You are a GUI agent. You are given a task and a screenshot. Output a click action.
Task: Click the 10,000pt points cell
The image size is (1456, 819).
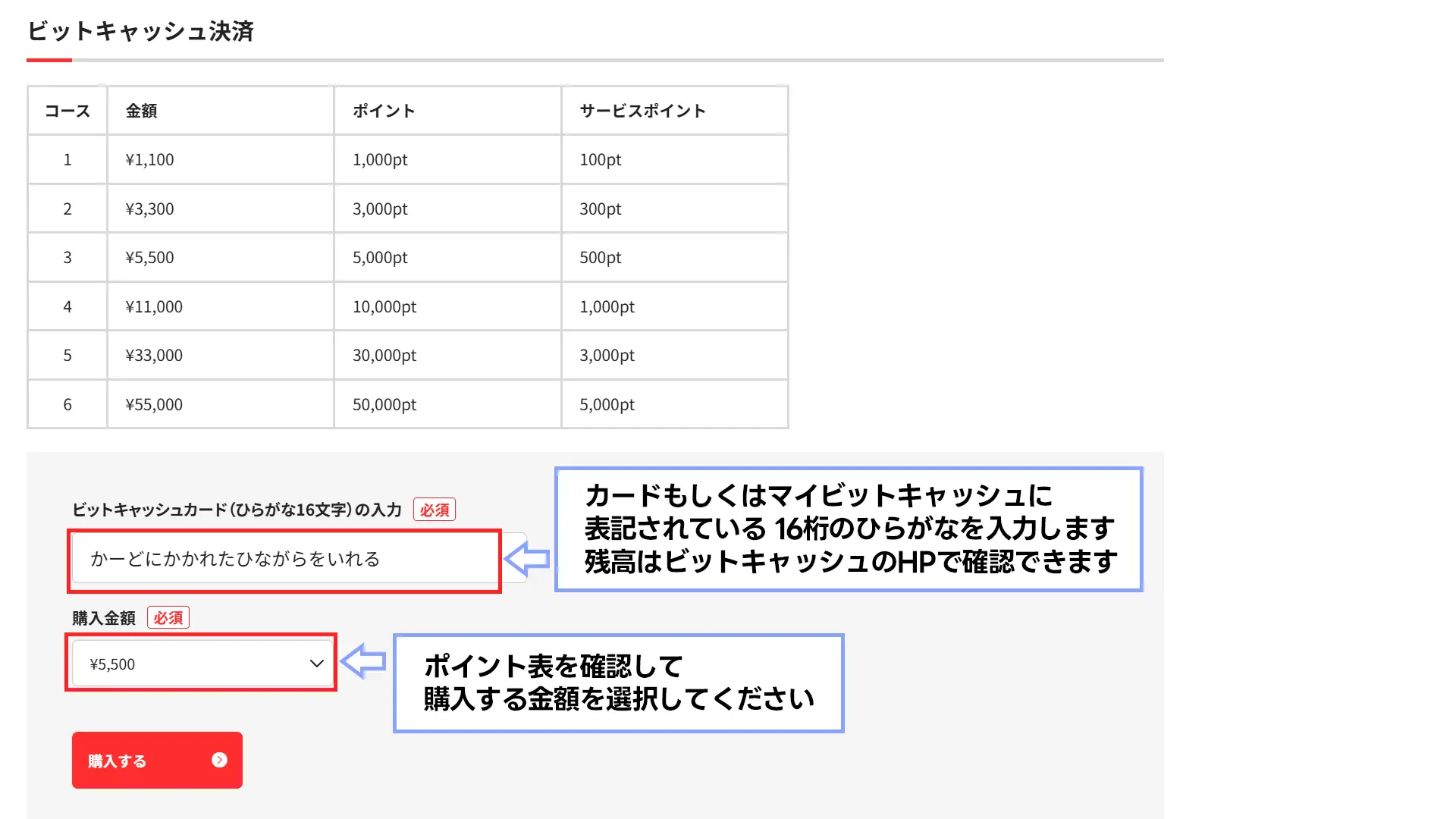[x=447, y=306]
